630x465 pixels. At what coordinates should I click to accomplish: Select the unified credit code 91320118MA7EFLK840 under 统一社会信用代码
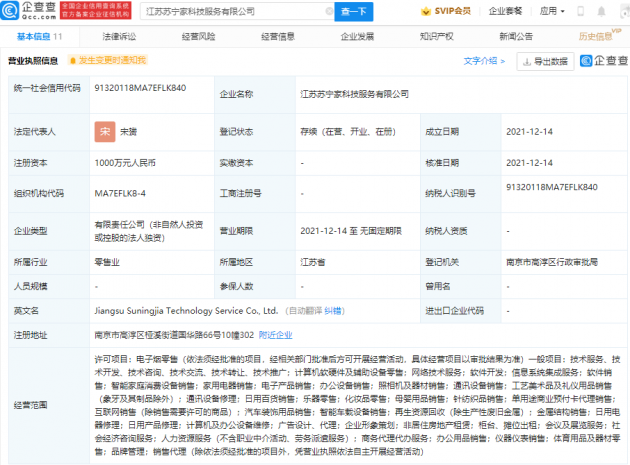(140, 88)
